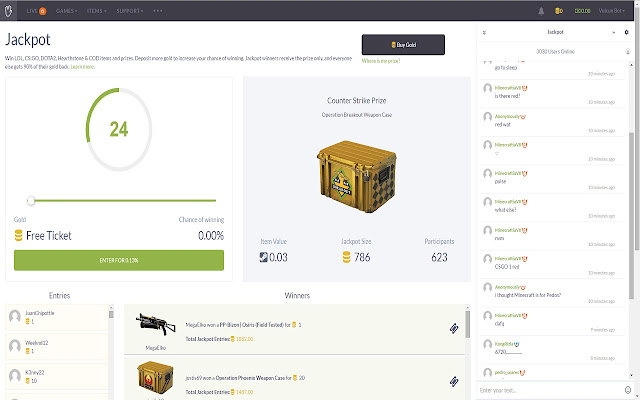Click the site logo in top-left corner

click(x=9, y=11)
